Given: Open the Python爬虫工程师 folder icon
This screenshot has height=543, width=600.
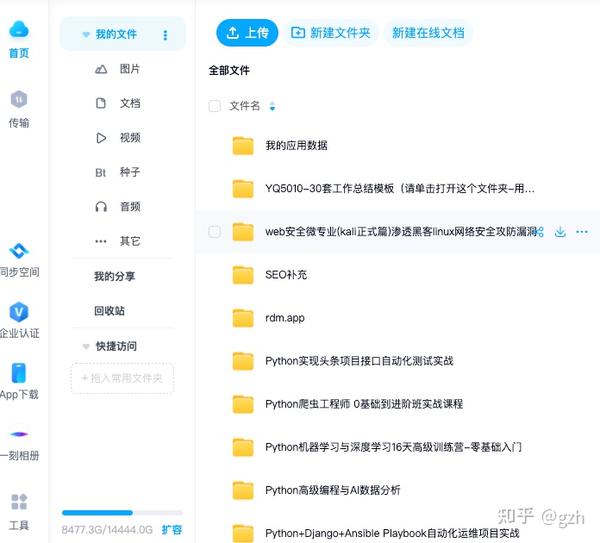Looking at the screenshot, I should pyautogui.click(x=243, y=404).
